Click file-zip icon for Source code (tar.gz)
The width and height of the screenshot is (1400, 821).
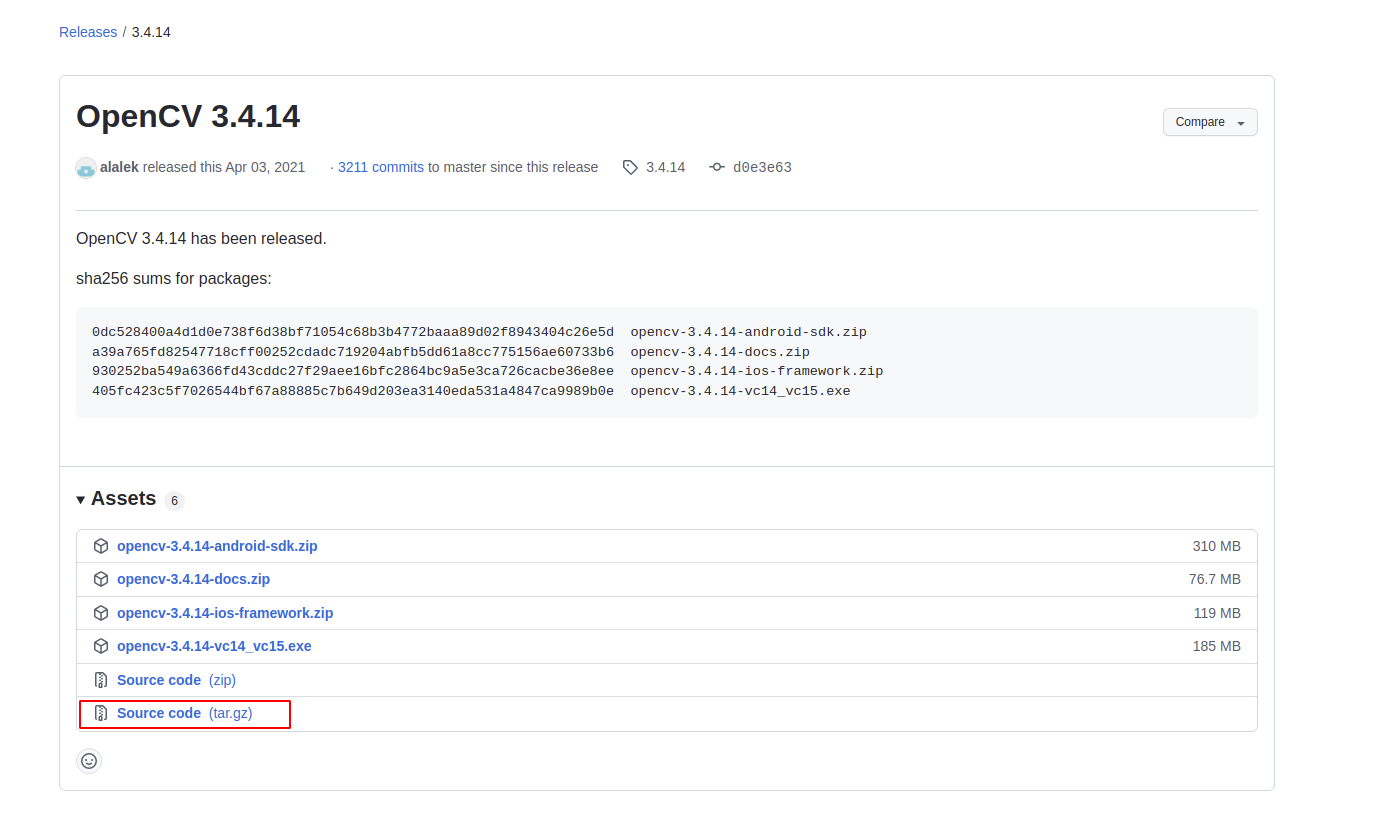101,713
